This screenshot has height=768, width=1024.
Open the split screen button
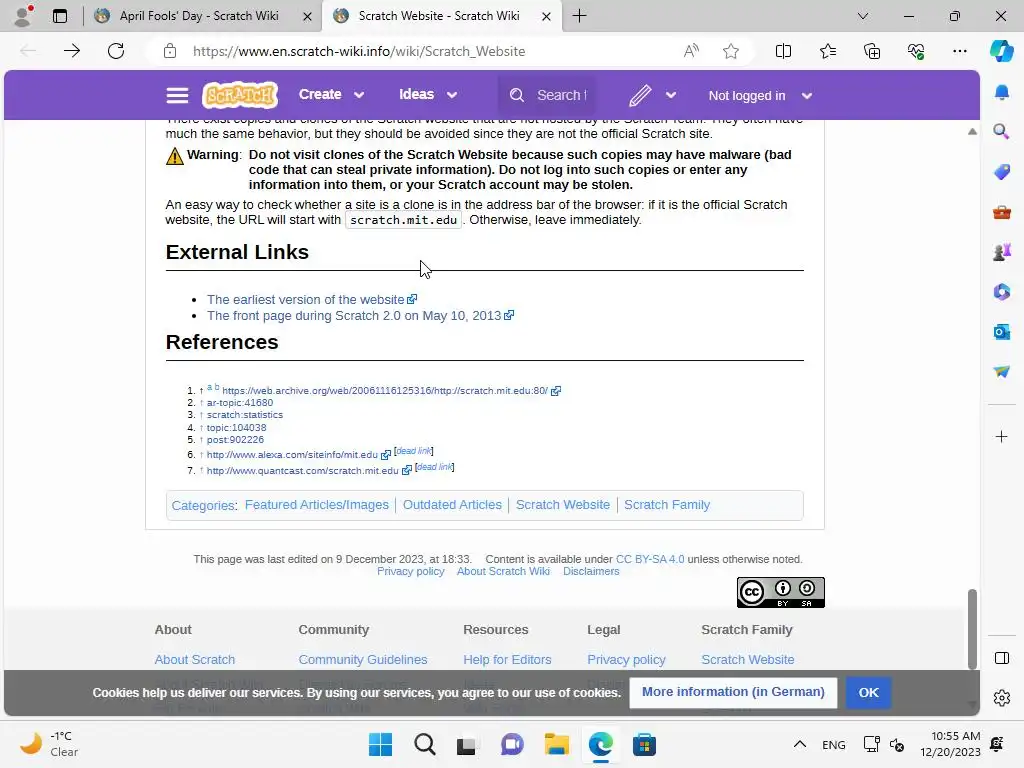tap(783, 51)
